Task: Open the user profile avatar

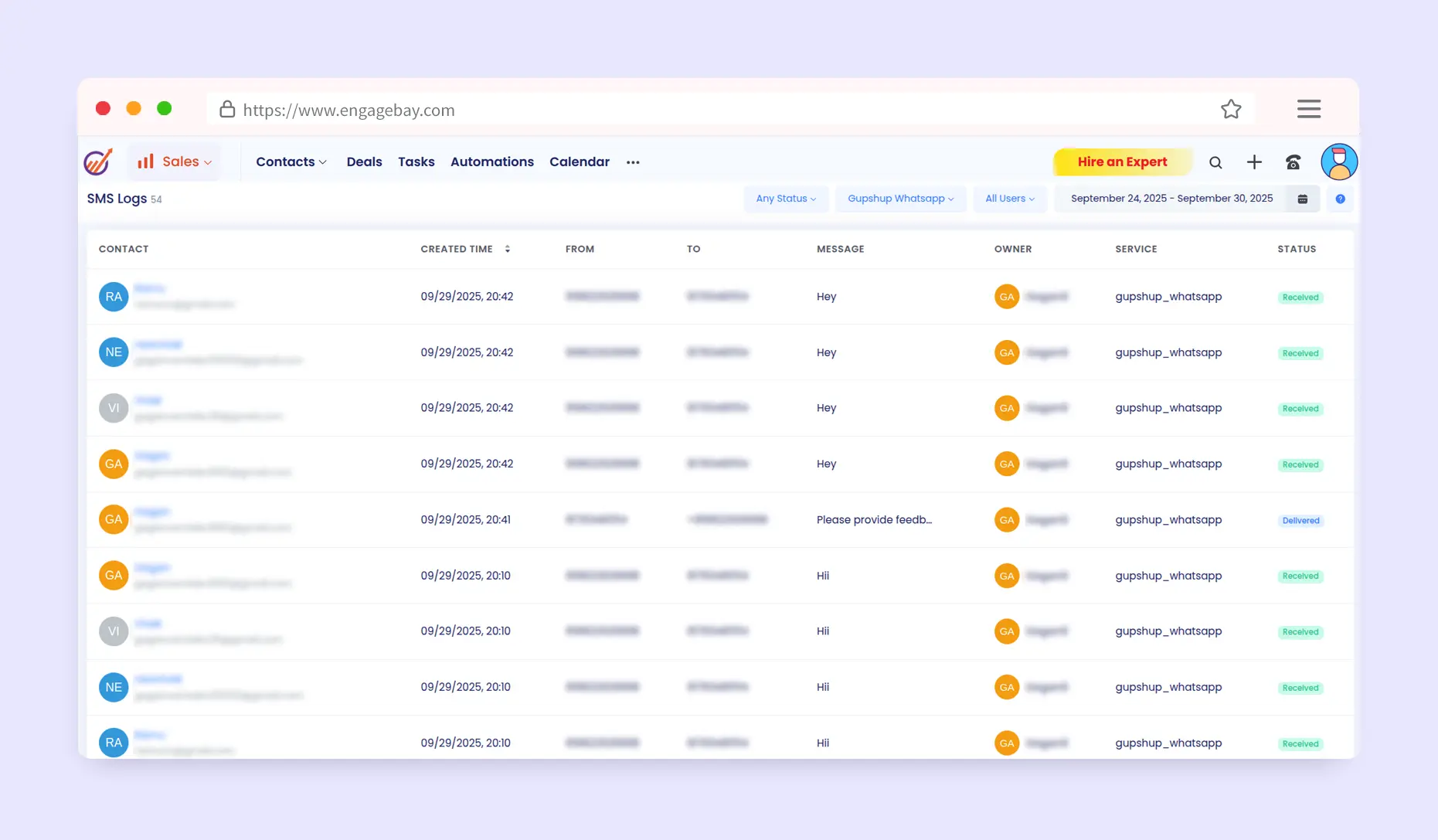Action: 1339,162
